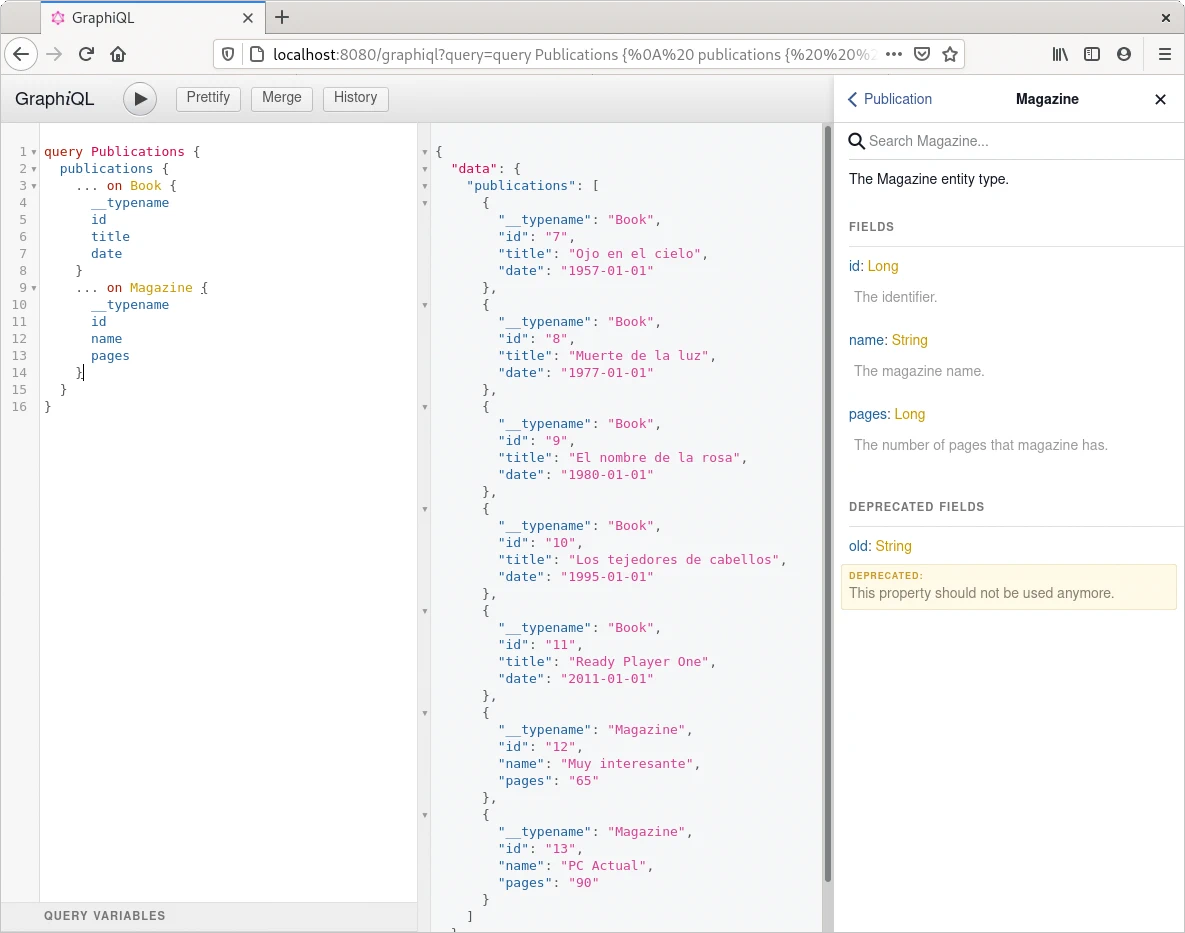The image size is (1185, 933).
Task: Collapse the publications array in the results pane
Action: pyautogui.click(x=425, y=186)
